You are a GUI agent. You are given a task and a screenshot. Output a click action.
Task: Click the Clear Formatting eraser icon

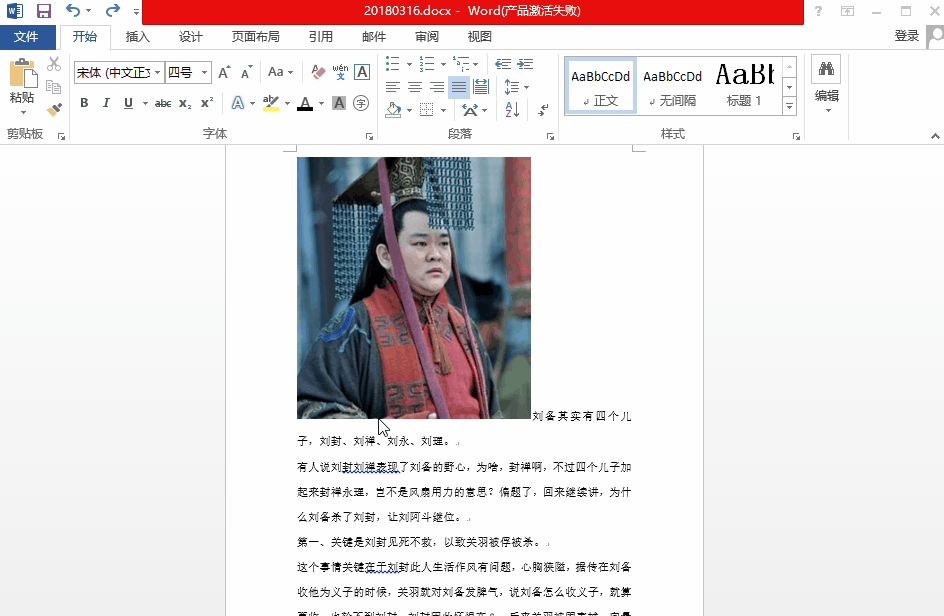(x=318, y=72)
